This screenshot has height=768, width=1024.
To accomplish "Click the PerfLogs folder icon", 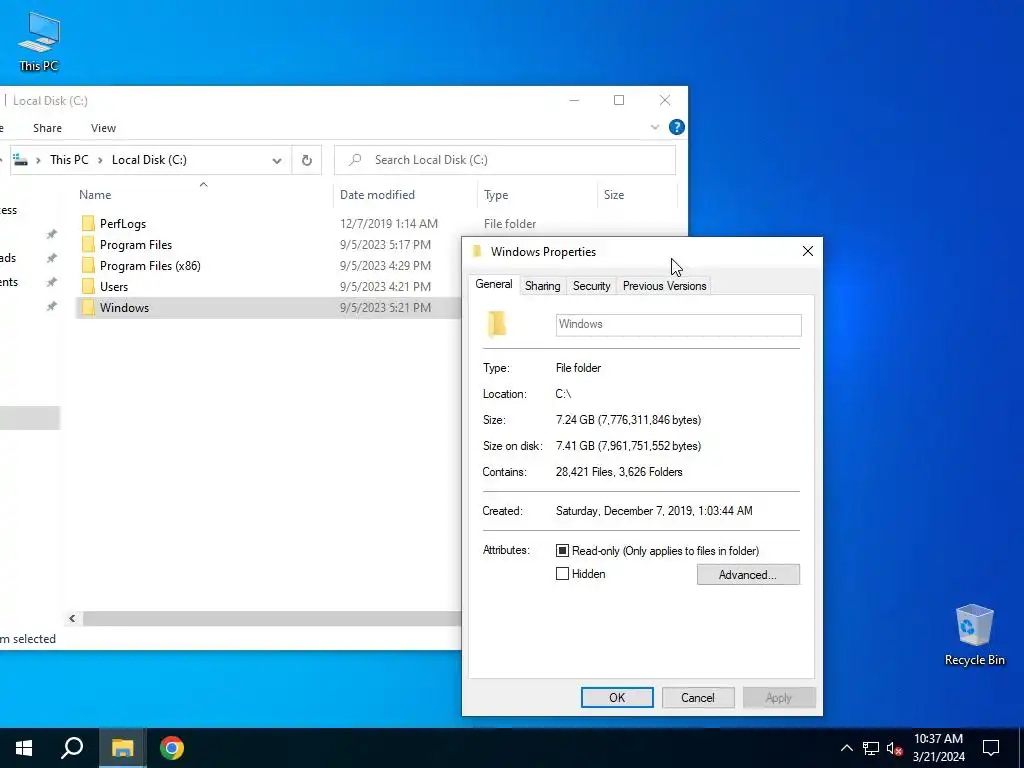I will pyautogui.click(x=88, y=223).
